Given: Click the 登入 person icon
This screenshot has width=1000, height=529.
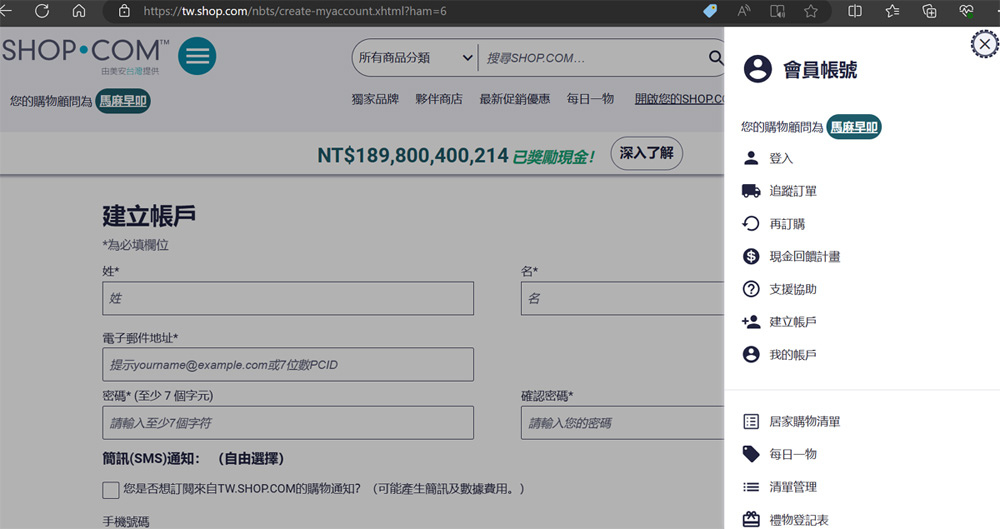Looking at the screenshot, I should point(751,158).
